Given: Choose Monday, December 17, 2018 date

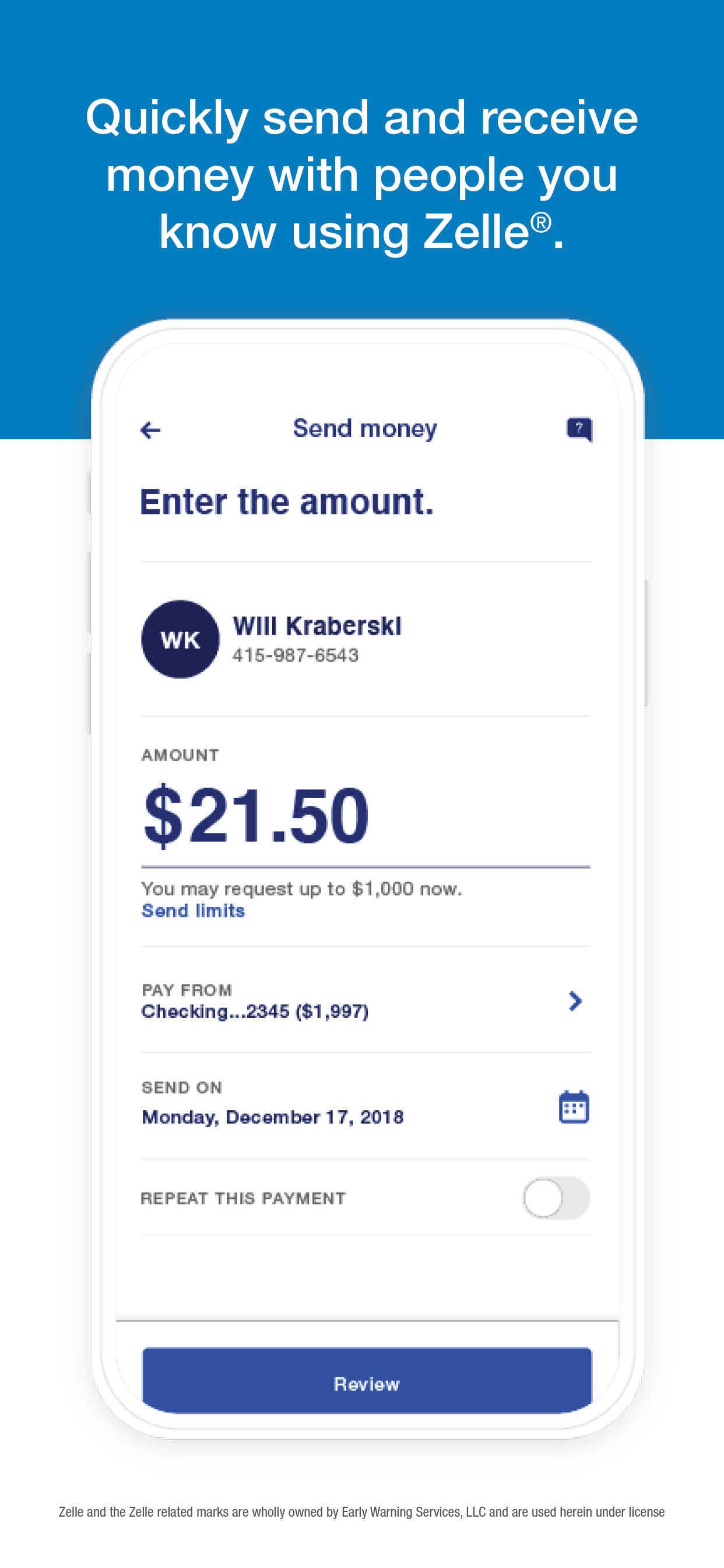Looking at the screenshot, I should 273,1117.
